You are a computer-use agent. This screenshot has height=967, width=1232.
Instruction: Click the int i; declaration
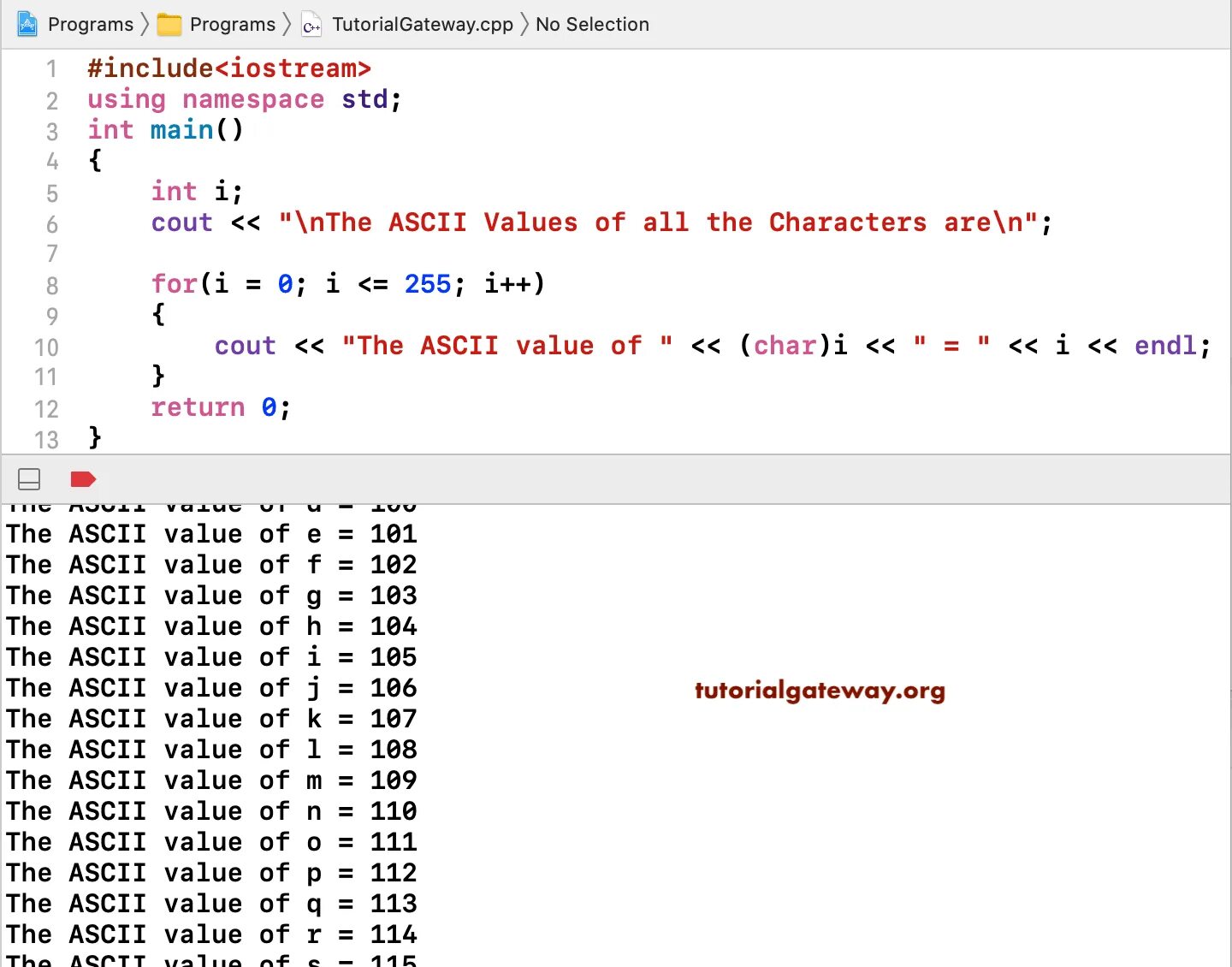197,192
